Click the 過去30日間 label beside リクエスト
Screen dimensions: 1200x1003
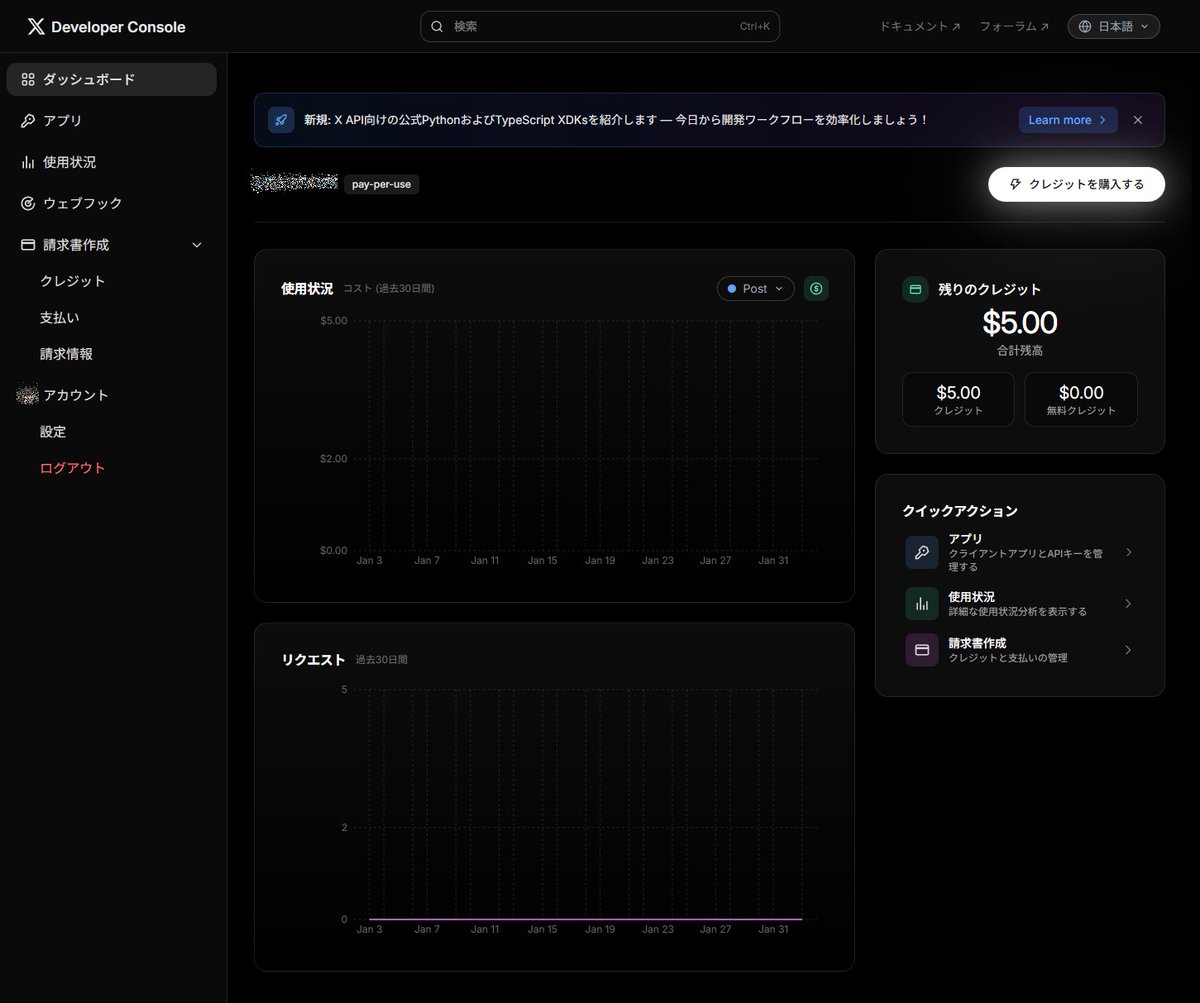[382, 660]
